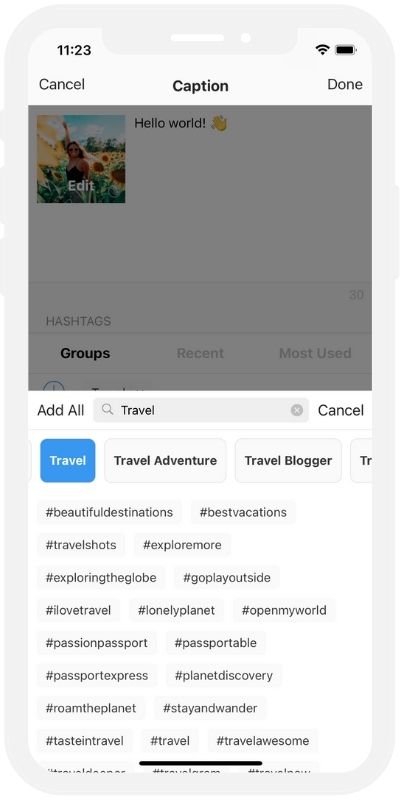Screen dimensions: 400x800
Task: Tap the battery status icon
Action: click(346, 49)
